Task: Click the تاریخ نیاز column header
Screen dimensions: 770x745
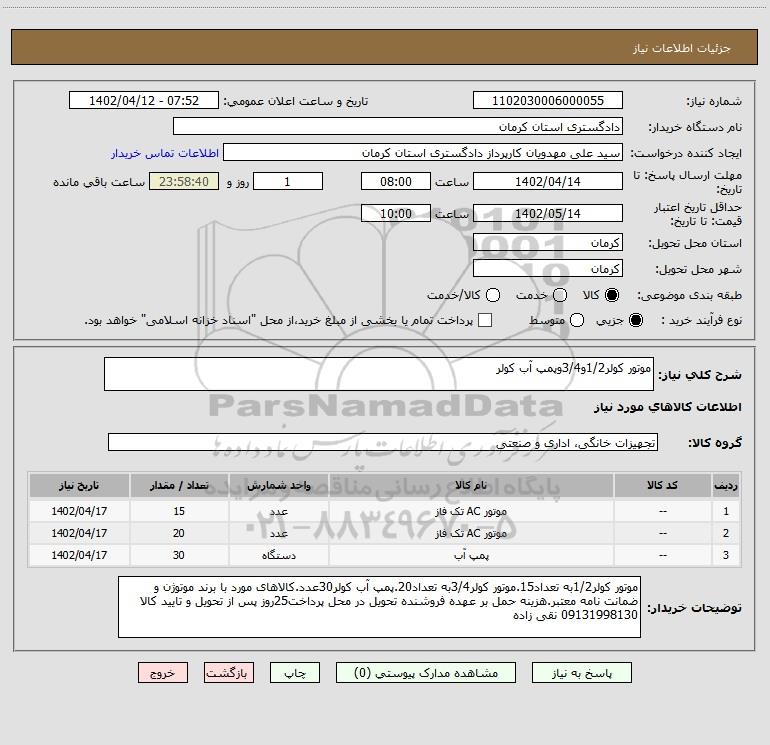Action: pos(79,485)
